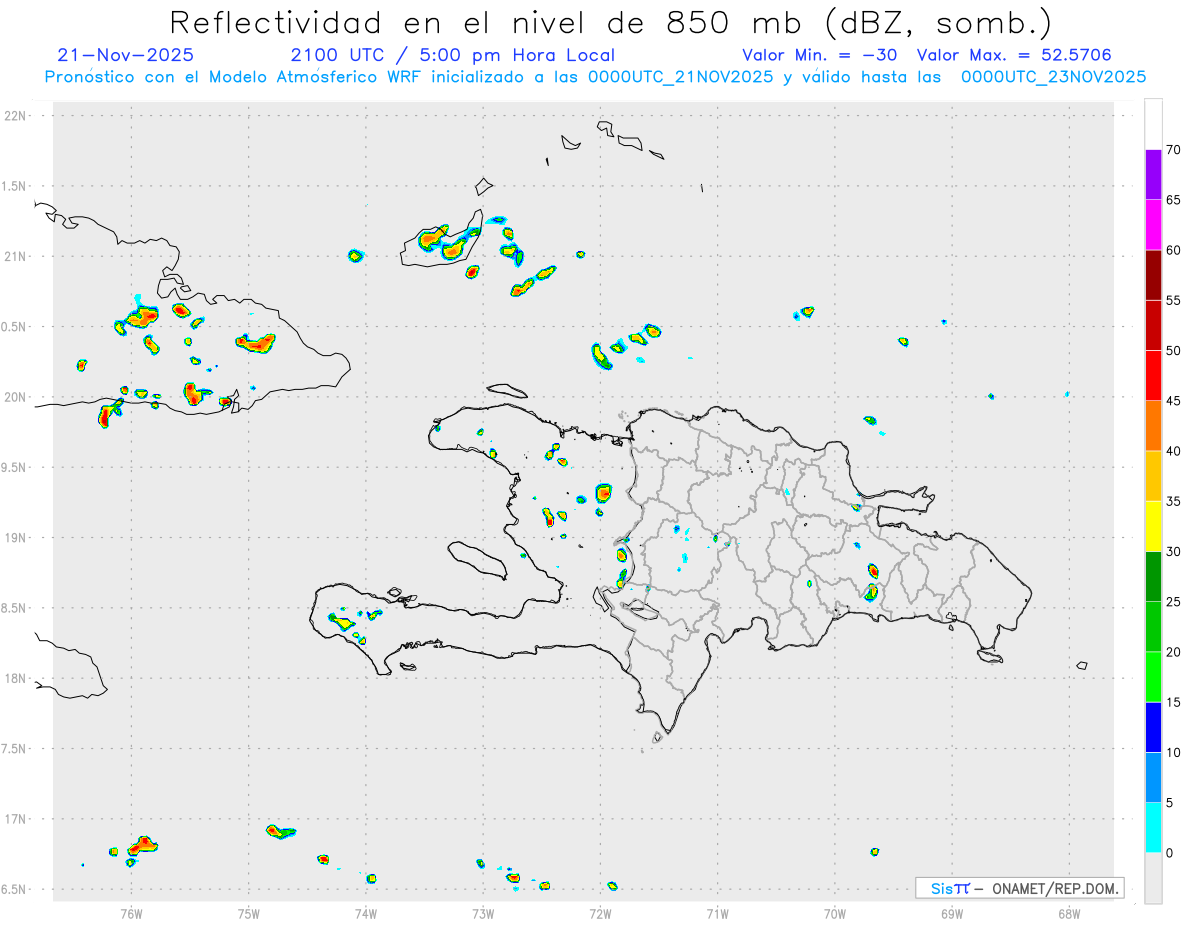
Task: Pick the gray bottom legend color below 0
Action: click(1153, 878)
